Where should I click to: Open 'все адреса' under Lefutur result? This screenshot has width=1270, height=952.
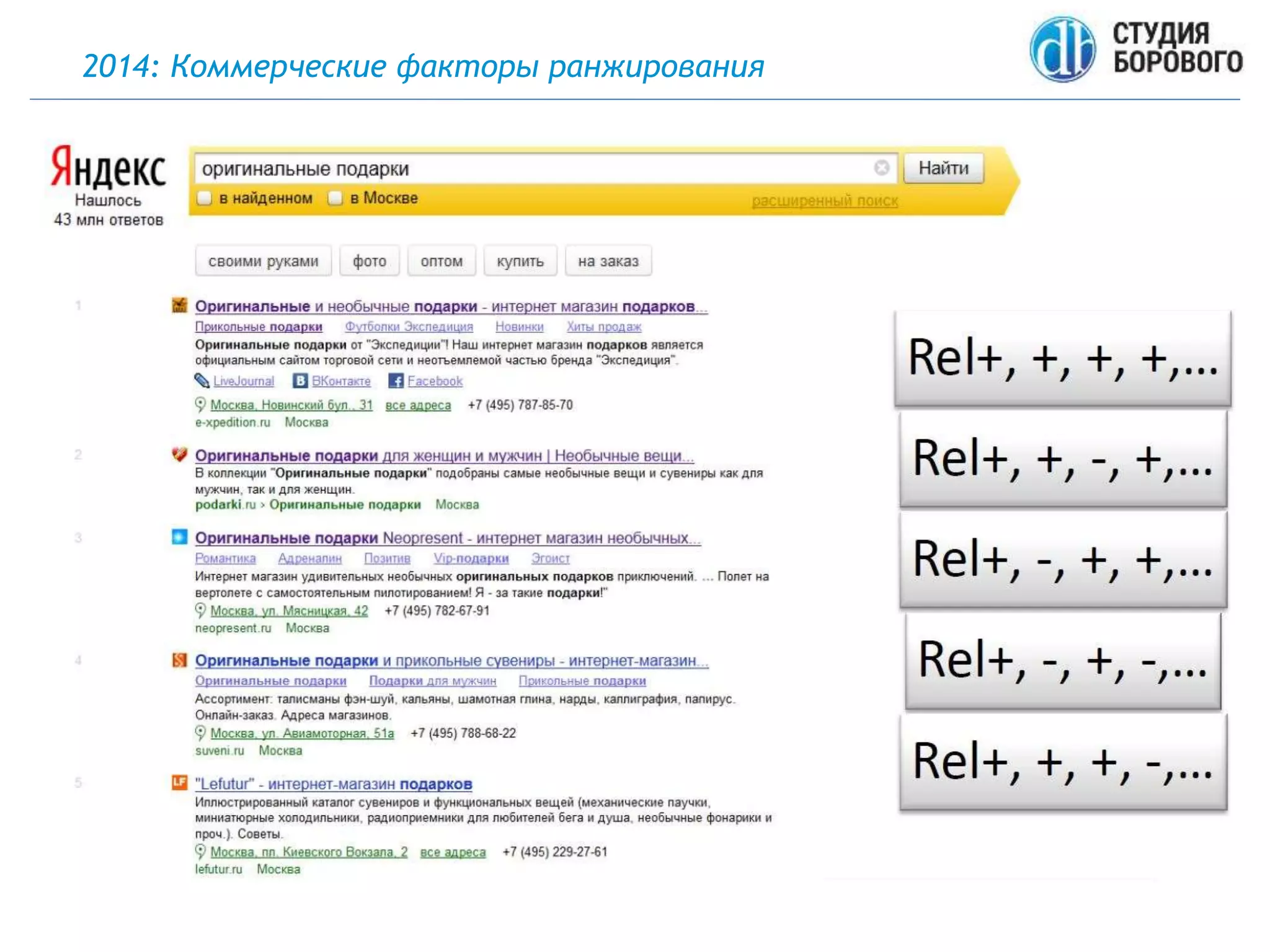(x=453, y=852)
